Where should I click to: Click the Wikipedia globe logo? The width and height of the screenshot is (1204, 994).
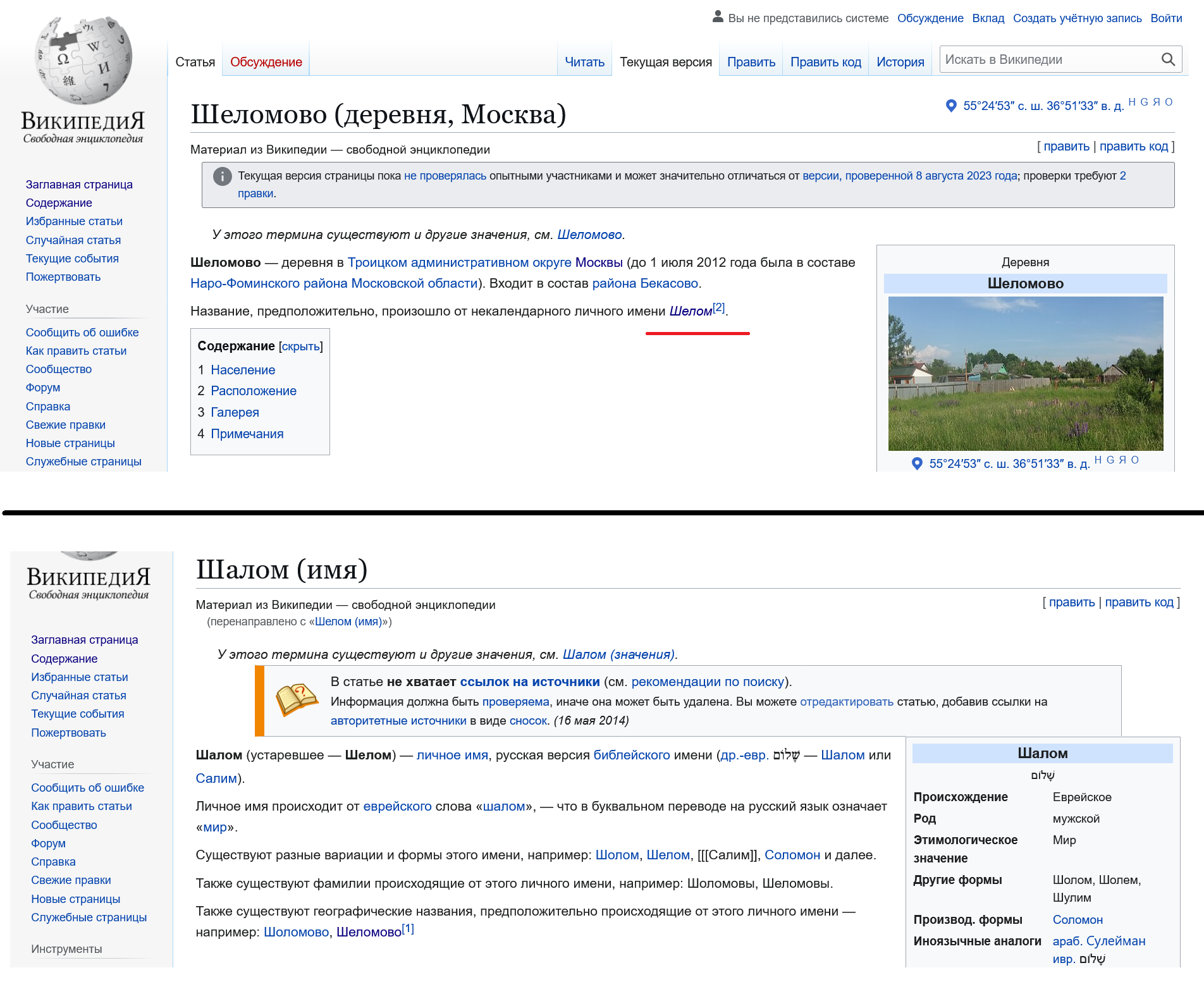click(x=83, y=60)
